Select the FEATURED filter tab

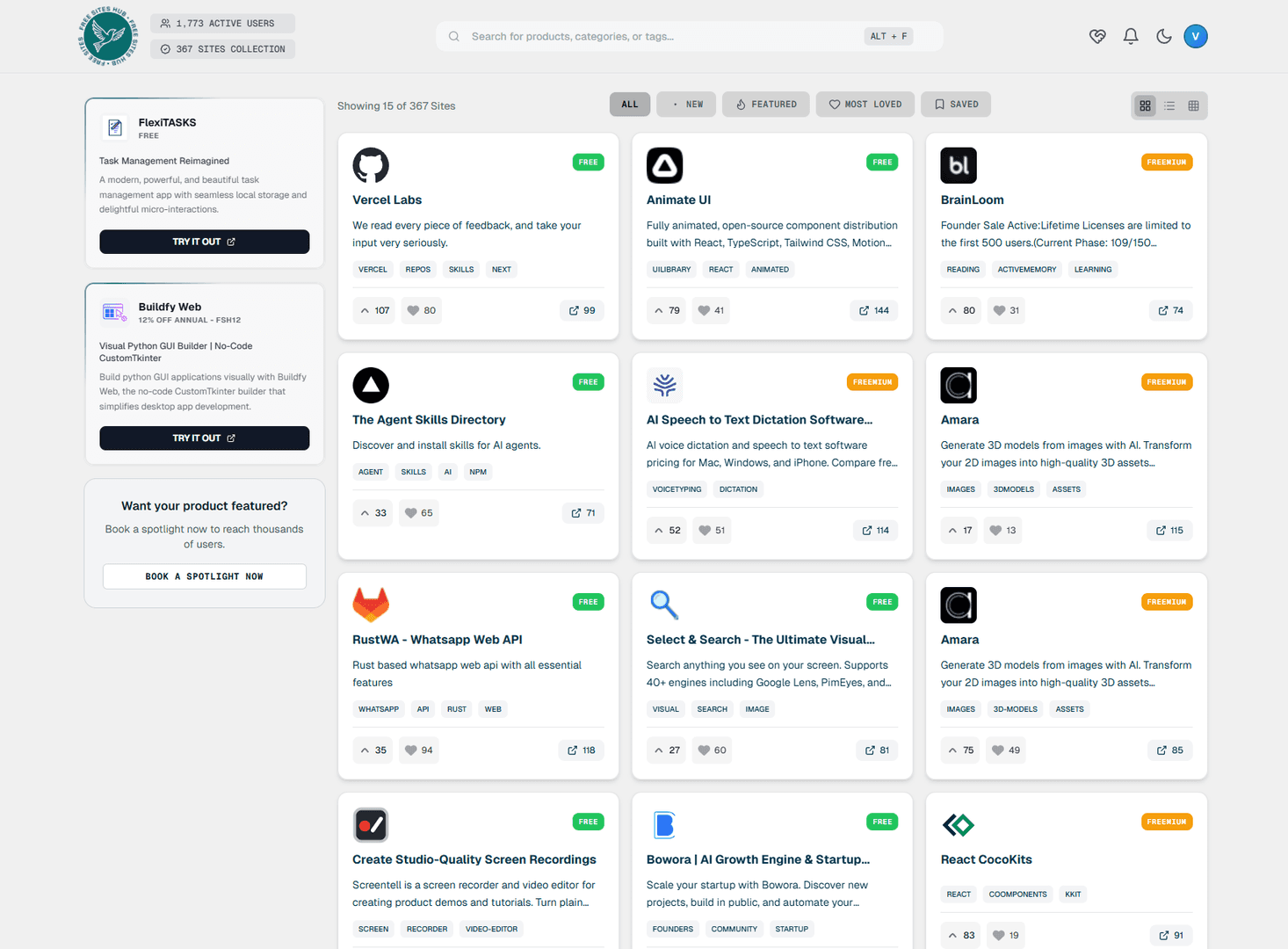click(x=766, y=105)
